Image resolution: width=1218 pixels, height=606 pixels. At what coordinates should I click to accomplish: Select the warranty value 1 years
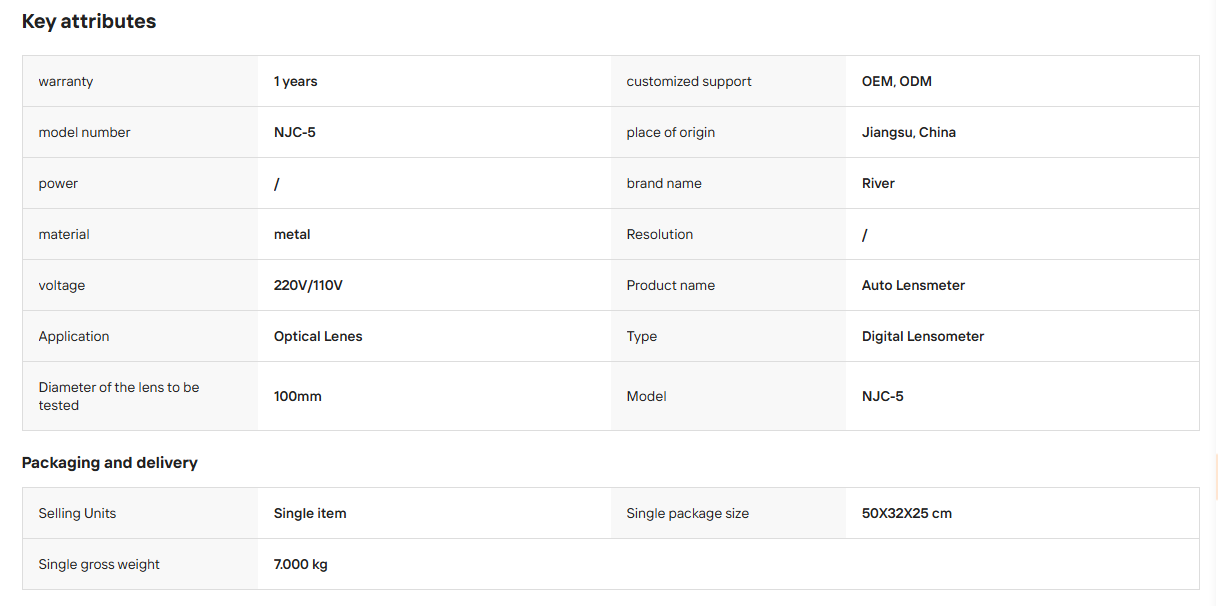click(x=296, y=81)
